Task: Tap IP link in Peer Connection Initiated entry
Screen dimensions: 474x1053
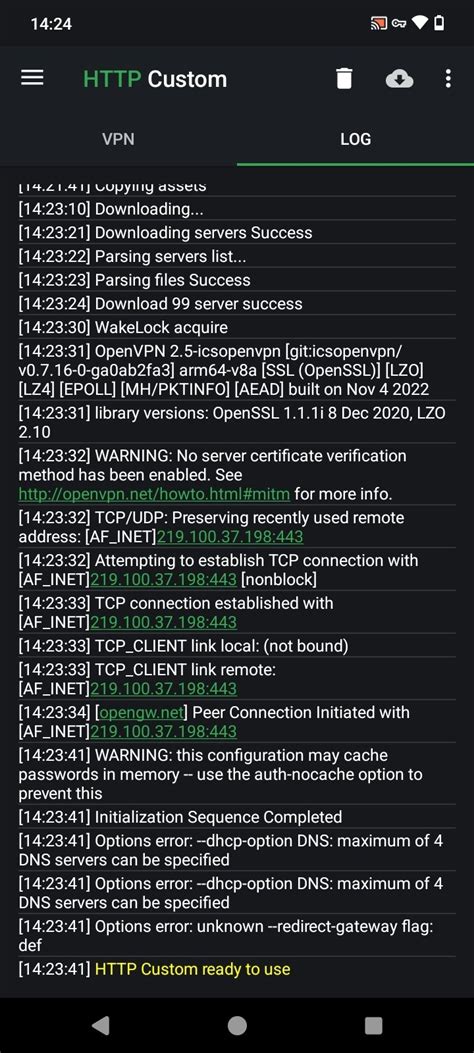Action: click(164, 732)
